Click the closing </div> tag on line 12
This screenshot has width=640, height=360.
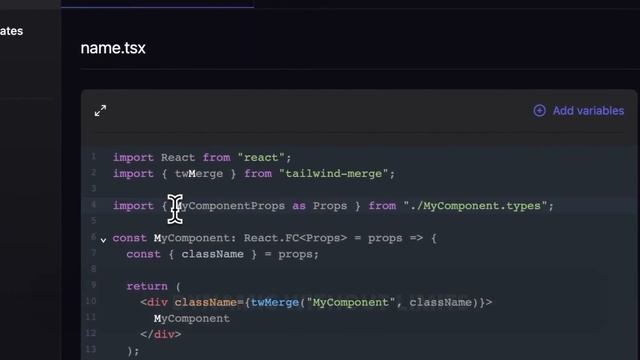click(x=160, y=335)
